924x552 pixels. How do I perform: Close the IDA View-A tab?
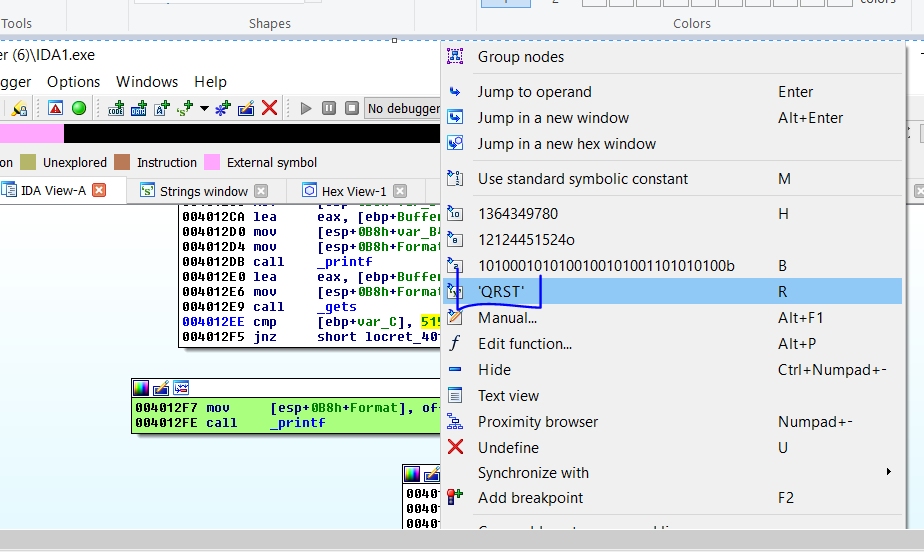pos(99,190)
